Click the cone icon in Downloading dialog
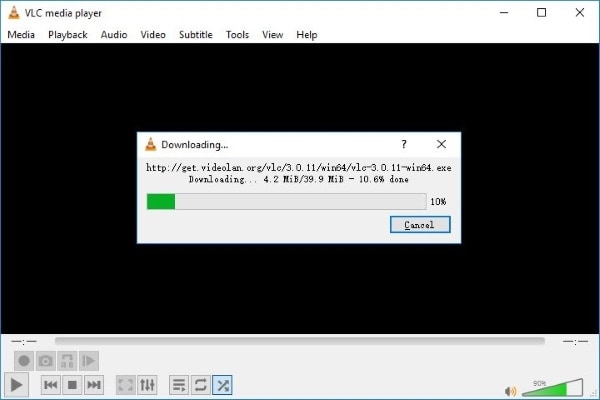Image resolution: width=600 pixels, height=400 pixels. coord(151,144)
